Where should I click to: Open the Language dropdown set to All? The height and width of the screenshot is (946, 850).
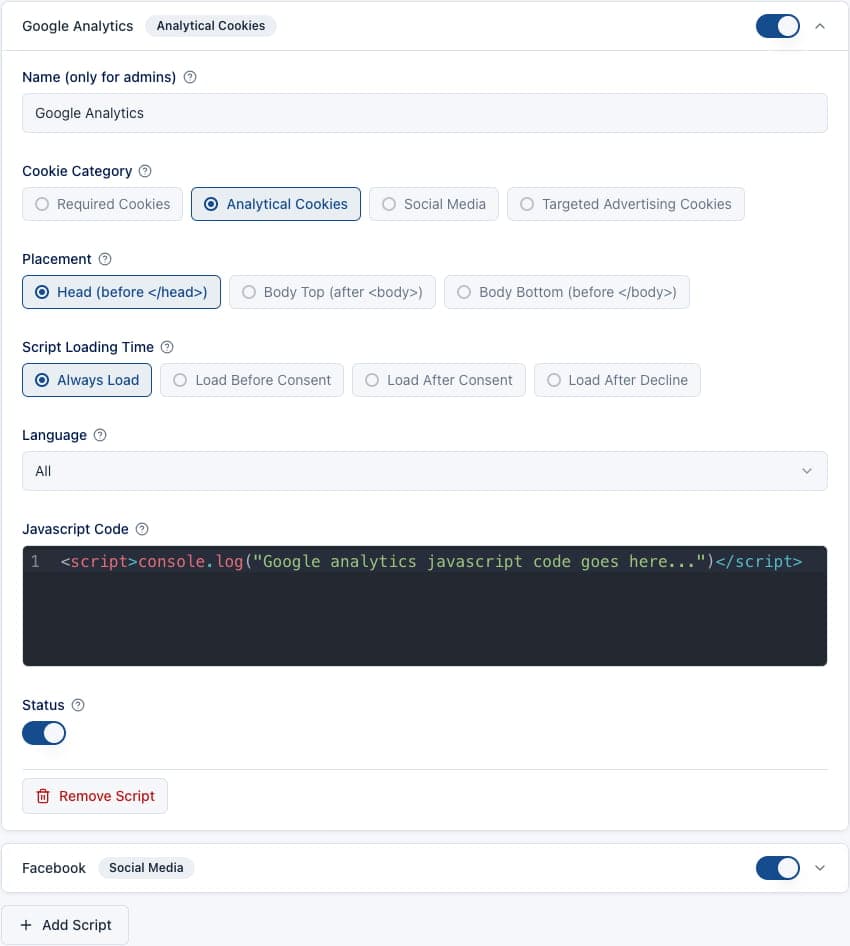coord(425,471)
